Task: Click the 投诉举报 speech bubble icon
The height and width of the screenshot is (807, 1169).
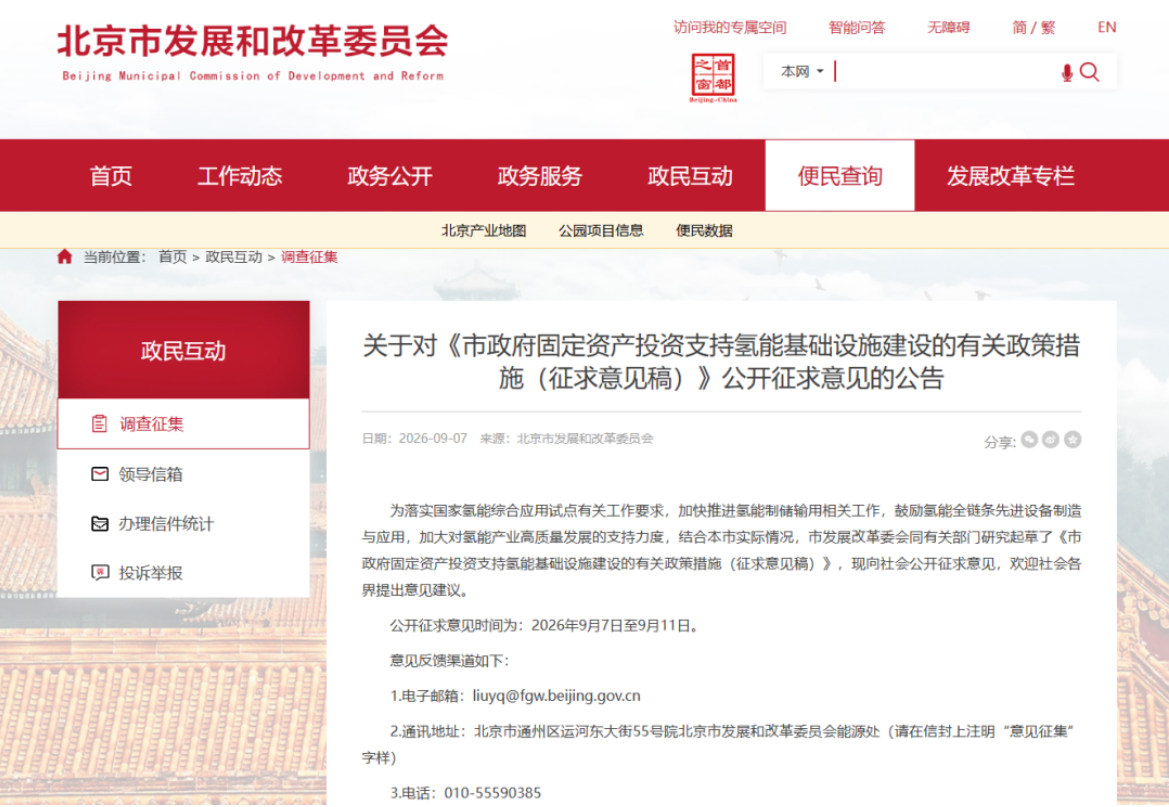Action: coord(99,573)
